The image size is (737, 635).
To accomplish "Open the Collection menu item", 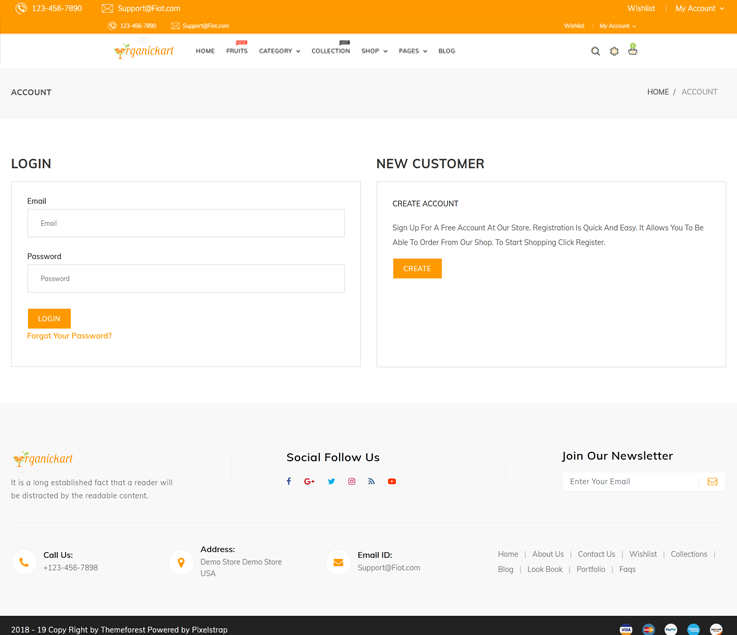I will click(330, 51).
